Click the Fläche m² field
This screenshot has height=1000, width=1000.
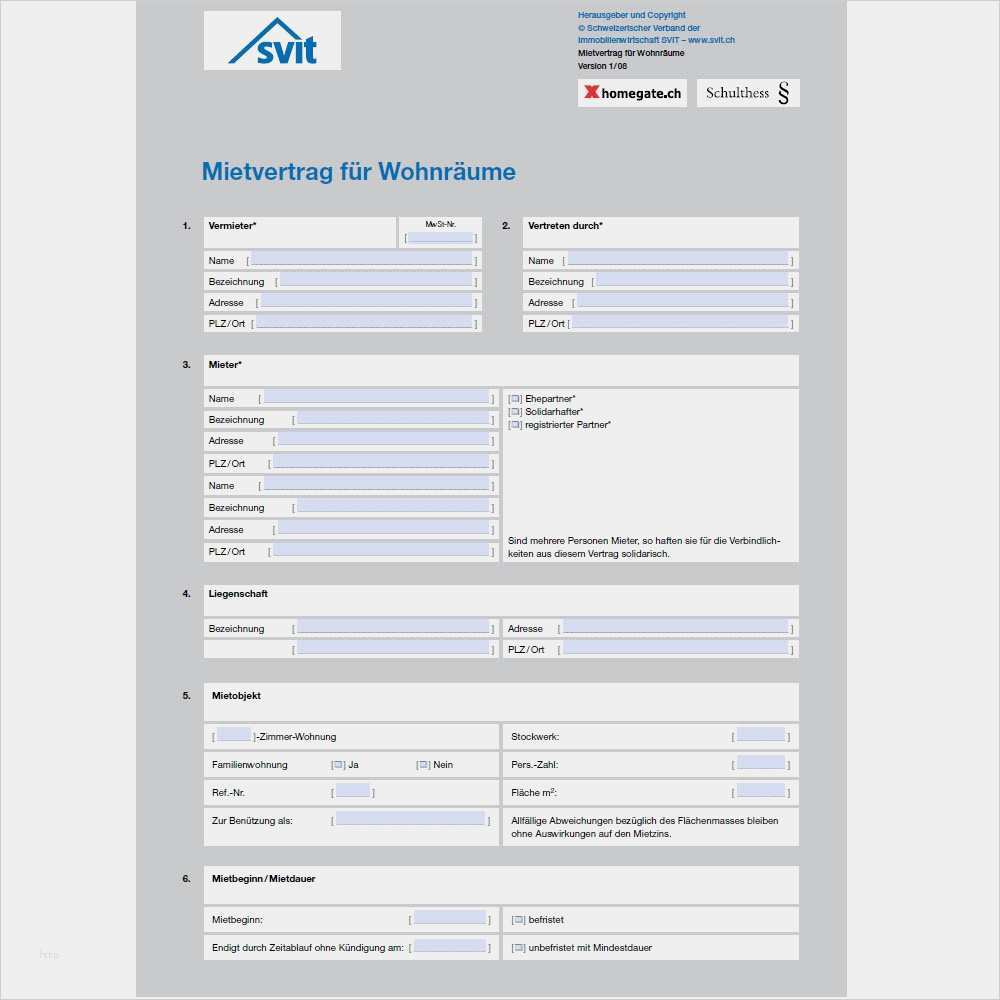[760, 792]
